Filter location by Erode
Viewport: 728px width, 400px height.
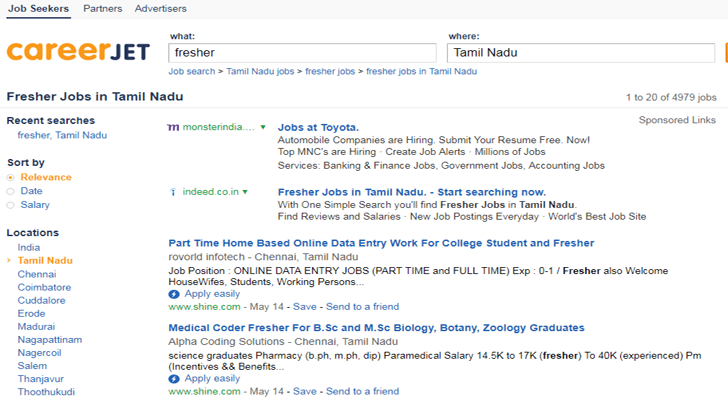(x=31, y=314)
